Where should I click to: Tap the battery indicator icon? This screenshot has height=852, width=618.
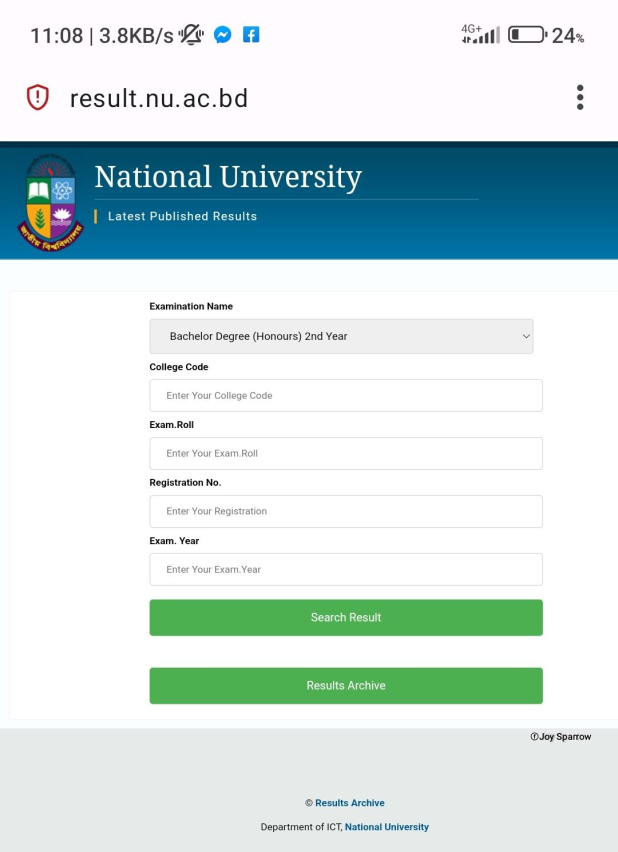point(527,36)
